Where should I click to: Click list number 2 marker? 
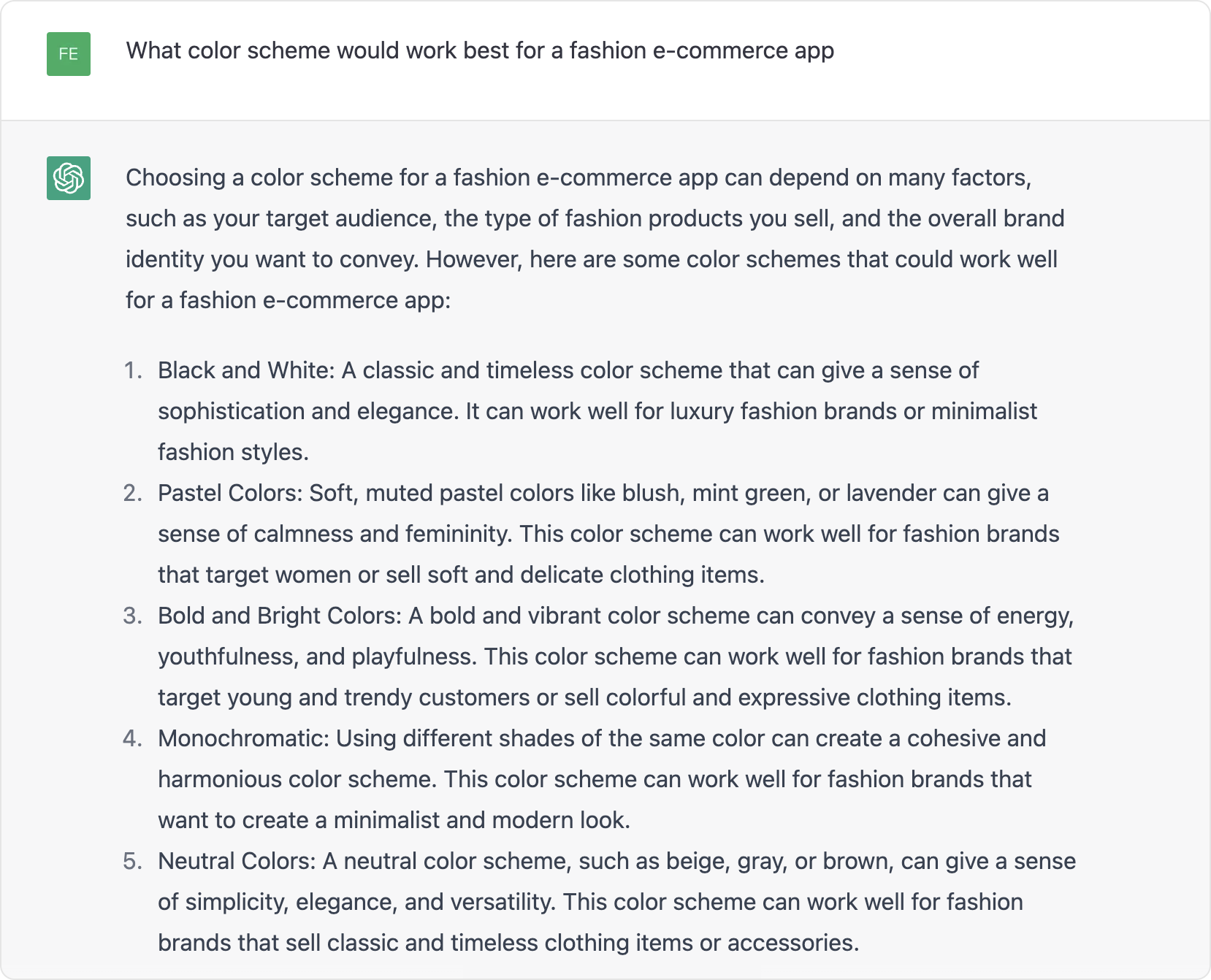click(133, 493)
